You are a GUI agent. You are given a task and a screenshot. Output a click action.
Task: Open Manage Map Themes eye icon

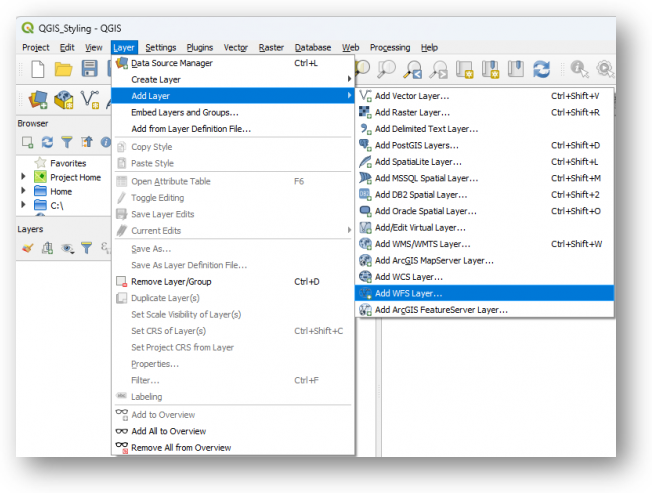tap(67, 249)
